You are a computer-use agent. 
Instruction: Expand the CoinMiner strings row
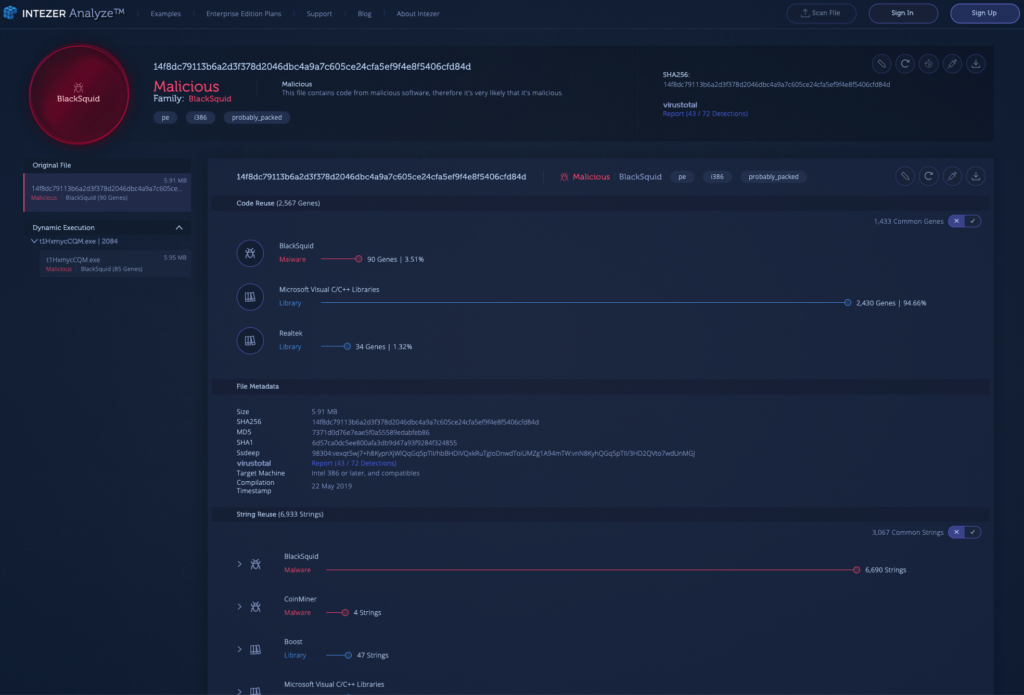click(239, 607)
